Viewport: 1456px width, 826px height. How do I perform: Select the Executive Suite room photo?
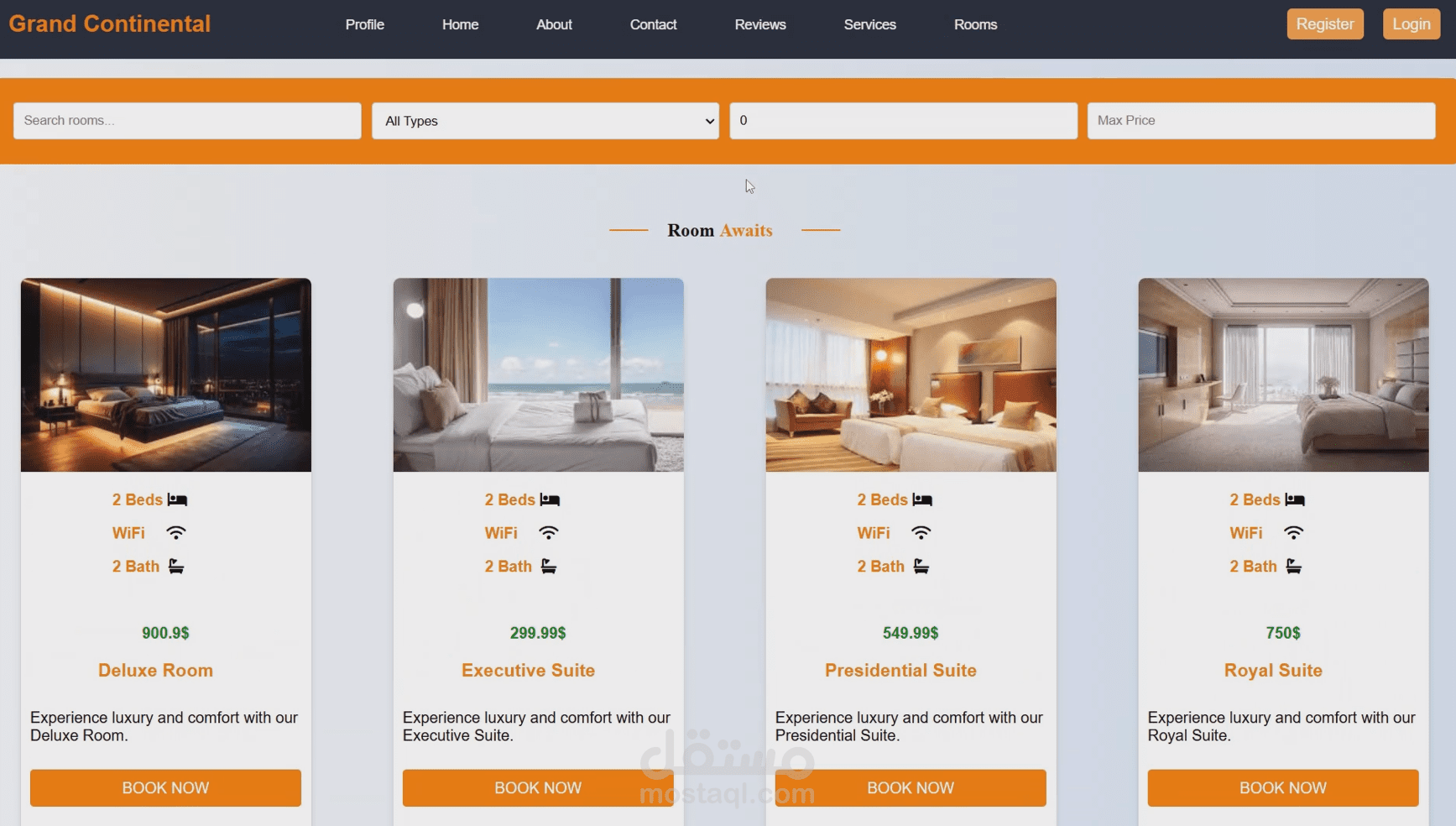[x=539, y=375]
